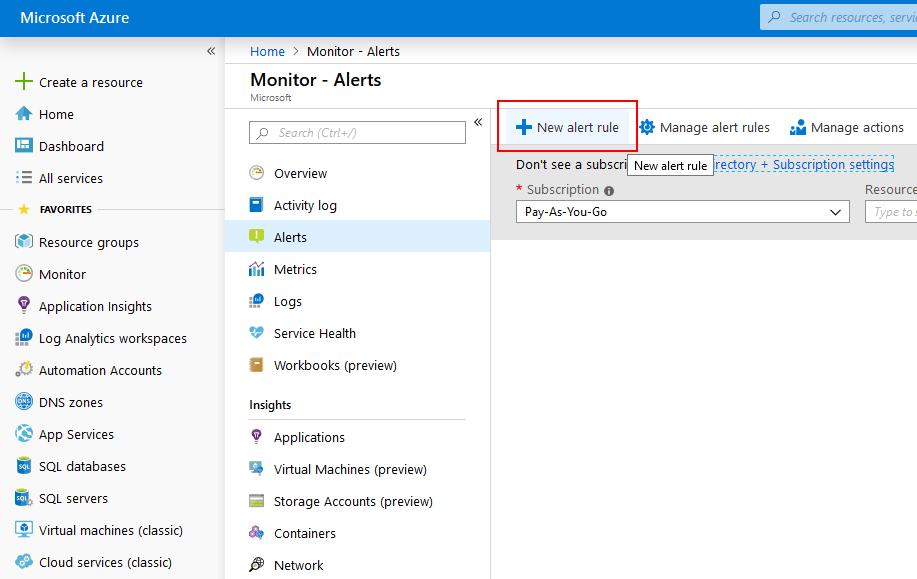The width and height of the screenshot is (917, 579).
Task: Collapse the Monitor resource menu
Action: [478, 122]
